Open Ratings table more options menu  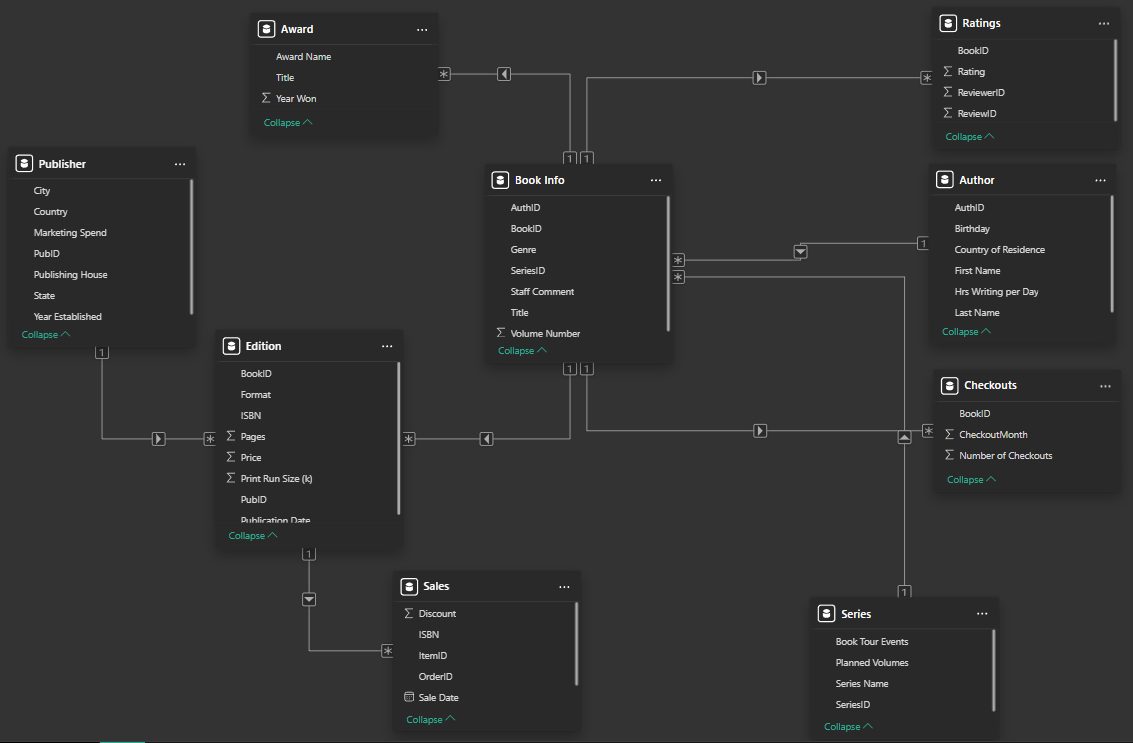pos(1103,24)
